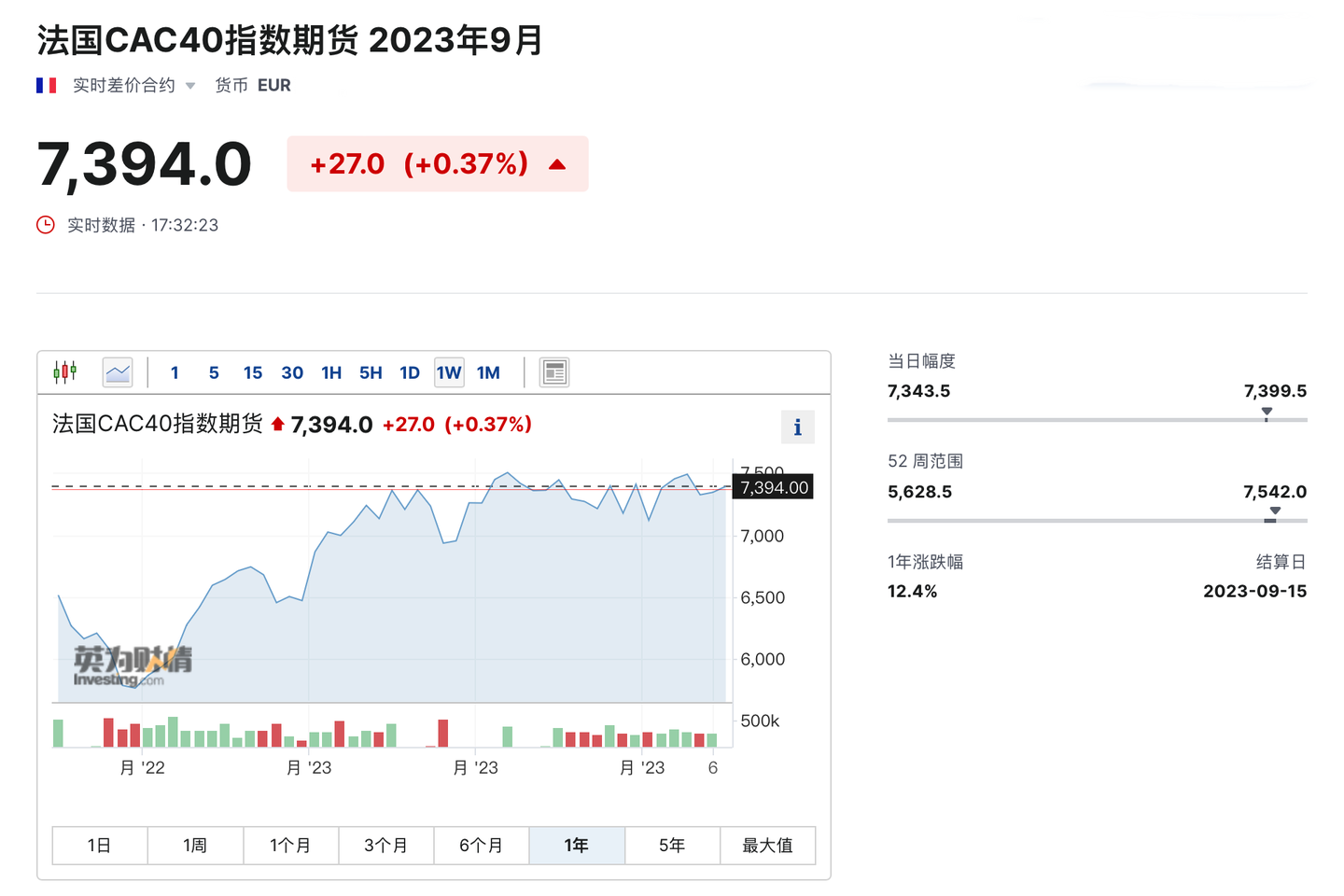This screenshot has width=1344, height=896.
Task: Click the red upward arrow in price badge
Action: click(x=556, y=163)
